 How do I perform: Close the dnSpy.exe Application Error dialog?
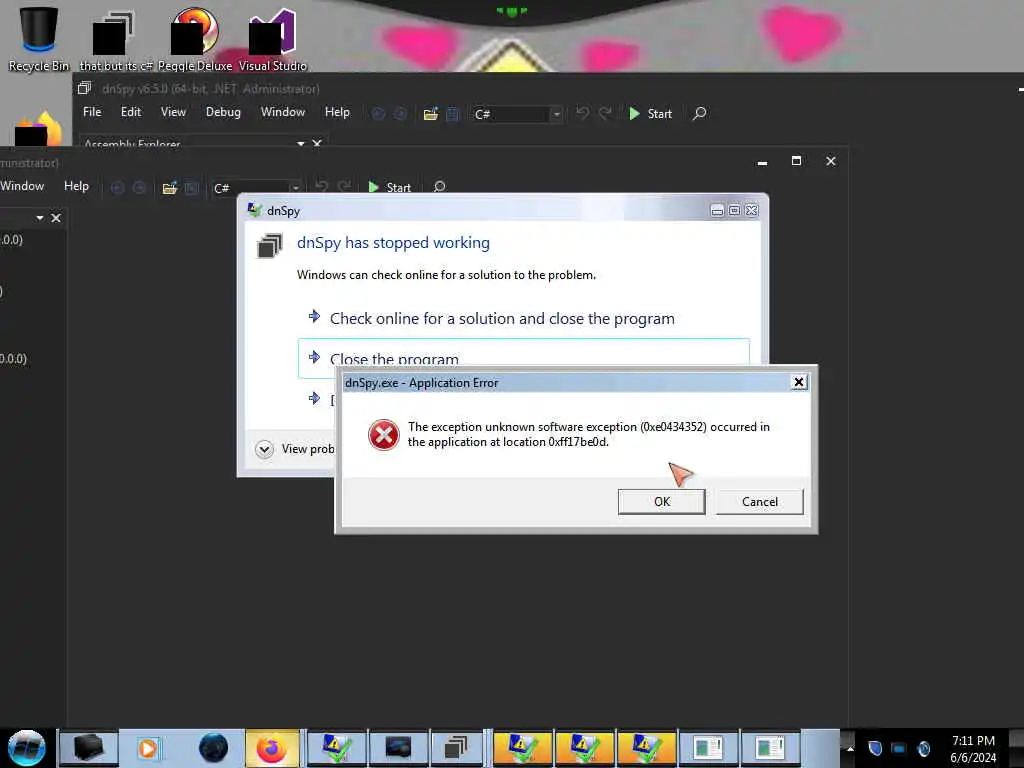click(798, 382)
